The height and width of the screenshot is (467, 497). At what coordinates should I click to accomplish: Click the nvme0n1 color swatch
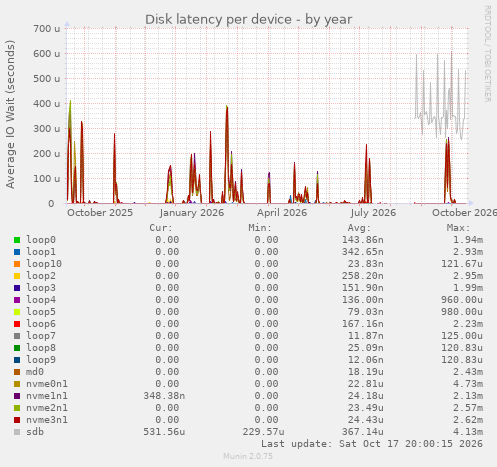[x=17, y=384]
